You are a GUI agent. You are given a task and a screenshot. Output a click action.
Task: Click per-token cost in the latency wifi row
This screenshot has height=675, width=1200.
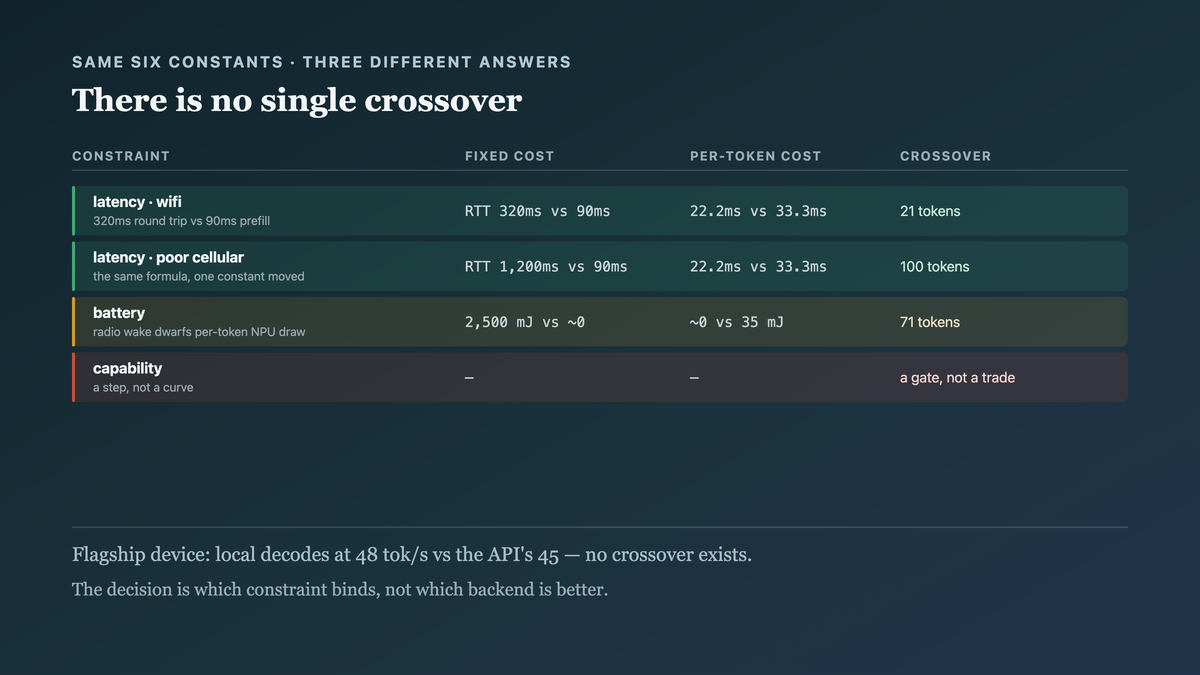[758, 211]
